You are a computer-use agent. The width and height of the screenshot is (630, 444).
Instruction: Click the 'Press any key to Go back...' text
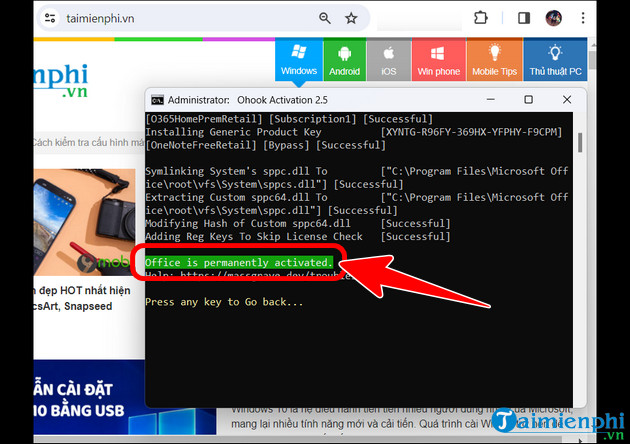(x=224, y=302)
